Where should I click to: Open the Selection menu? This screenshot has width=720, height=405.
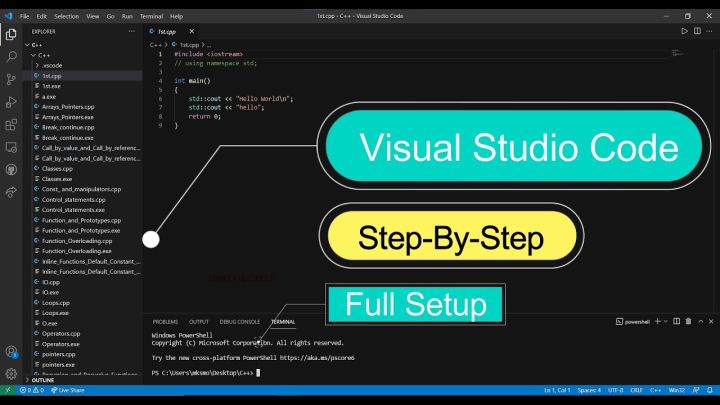(67, 16)
